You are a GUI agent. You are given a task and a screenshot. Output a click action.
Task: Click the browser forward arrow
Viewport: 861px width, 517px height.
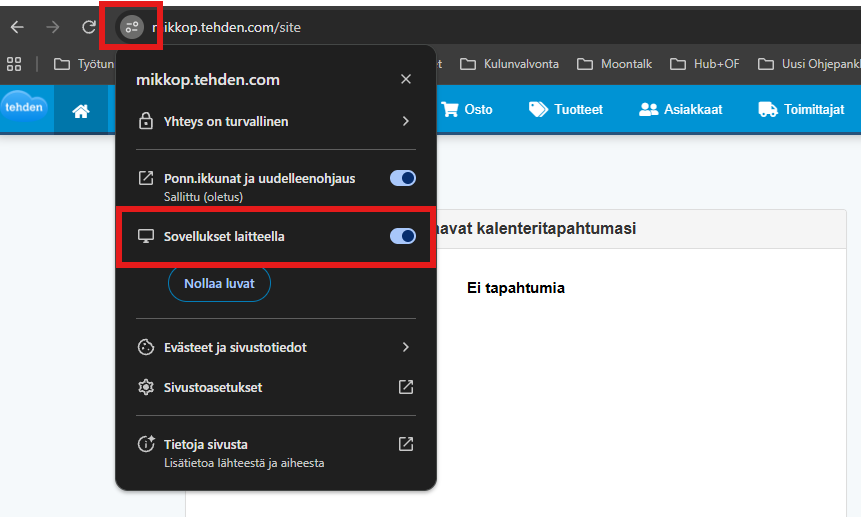(x=53, y=27)
